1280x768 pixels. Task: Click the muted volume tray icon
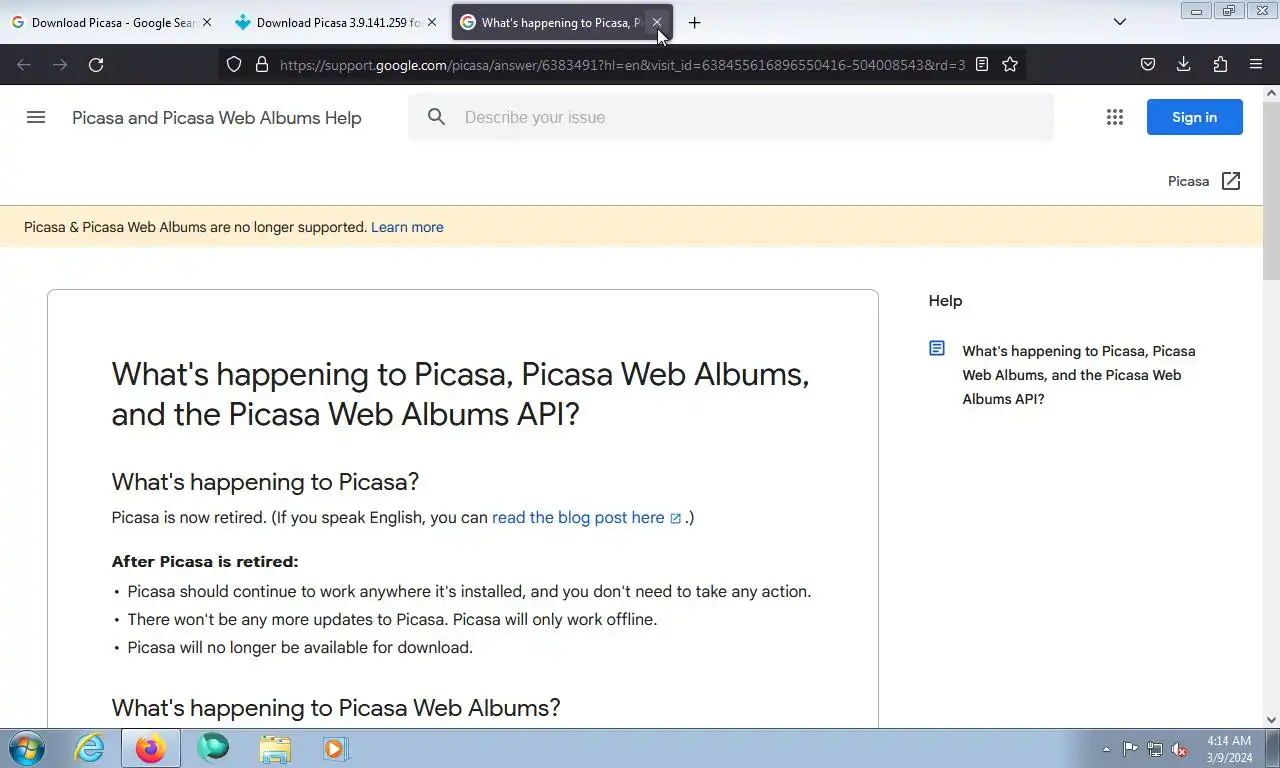click(1180, 749)
